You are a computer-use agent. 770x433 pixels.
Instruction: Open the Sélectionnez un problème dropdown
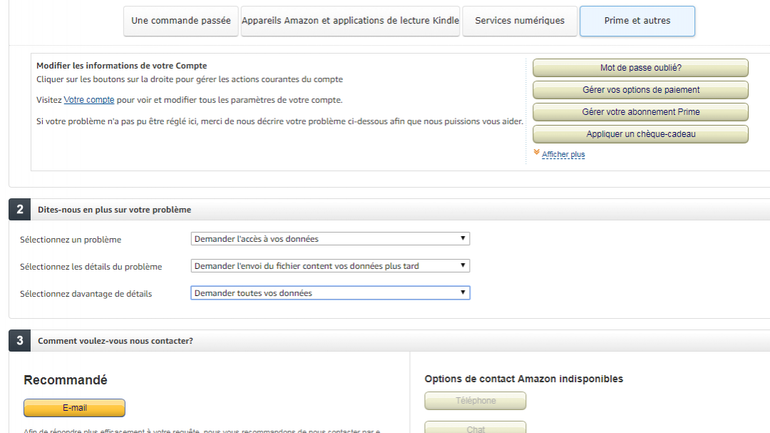pyautogui.click(x=330, y=238)
